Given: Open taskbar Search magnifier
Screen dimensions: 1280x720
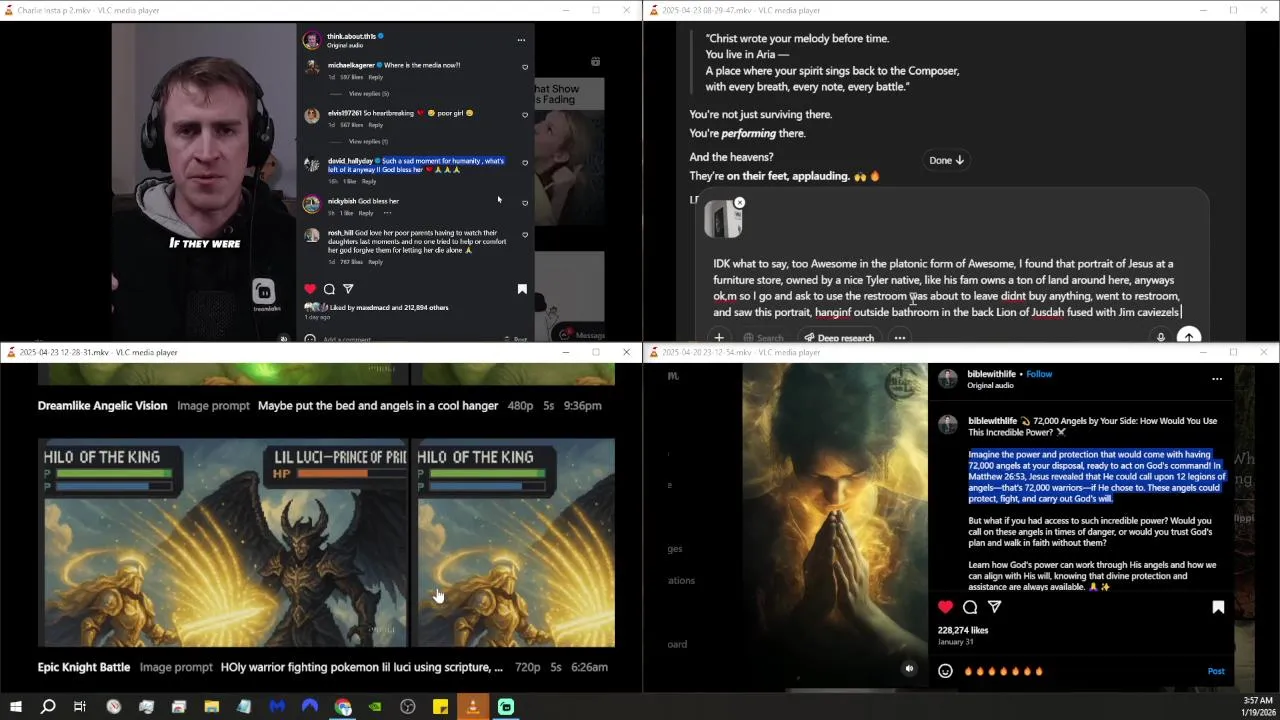Looking at the screenshot, I should [x=47, y=707].
